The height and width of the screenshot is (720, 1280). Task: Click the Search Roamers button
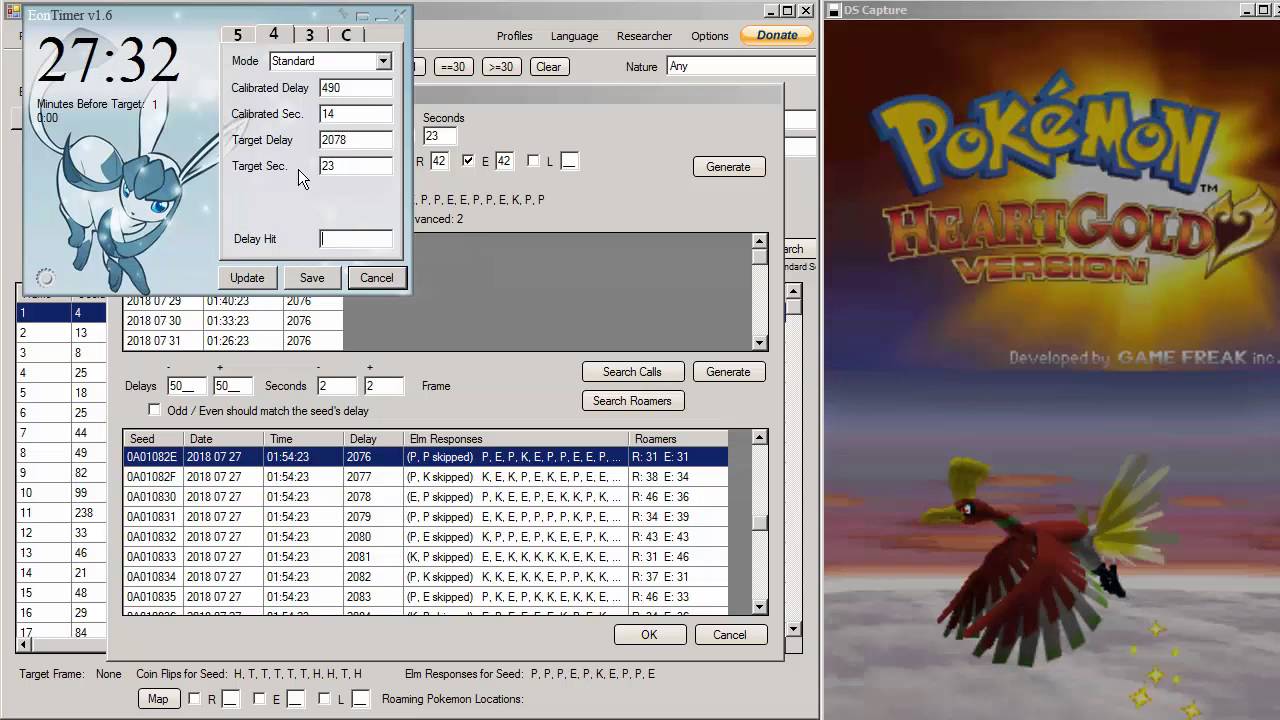[x=632, y=401]
